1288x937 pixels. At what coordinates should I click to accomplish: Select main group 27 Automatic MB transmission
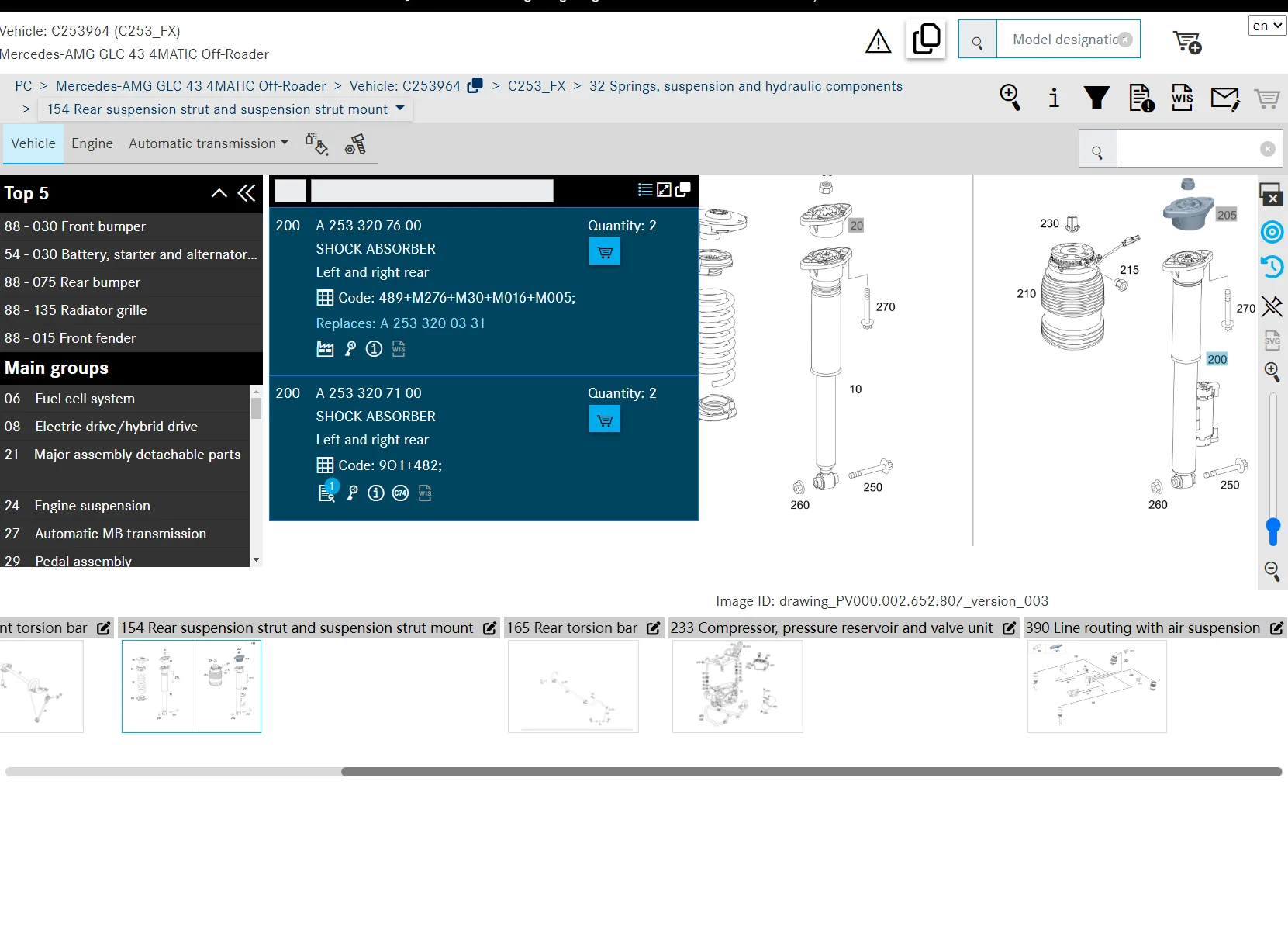click(125, 534)
